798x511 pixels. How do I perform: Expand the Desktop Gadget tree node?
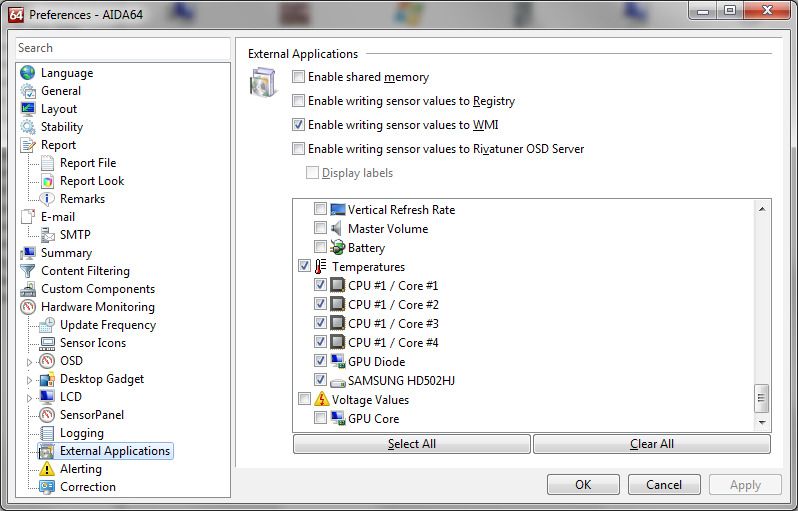pyautogui.click(x=28, y=379)
